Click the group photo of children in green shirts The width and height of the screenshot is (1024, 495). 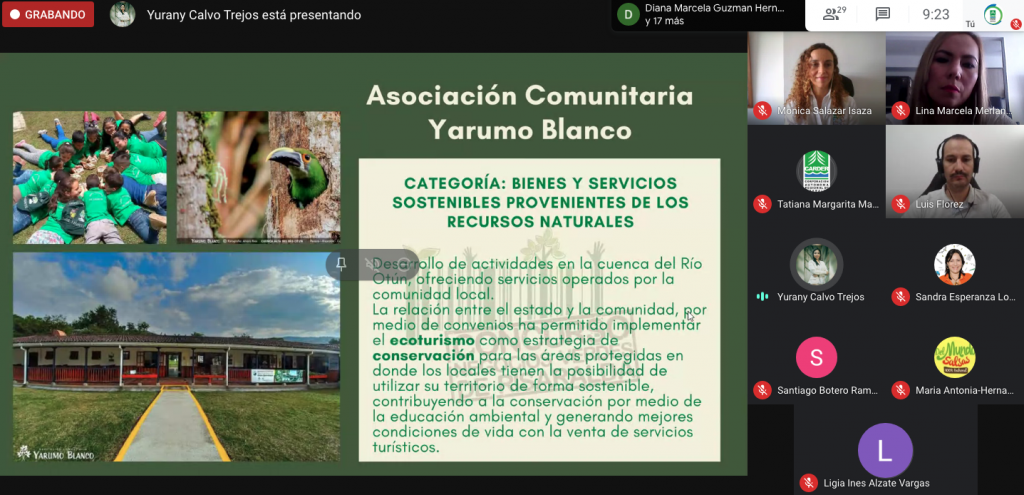pyautogui.click(x=89, y=177)
